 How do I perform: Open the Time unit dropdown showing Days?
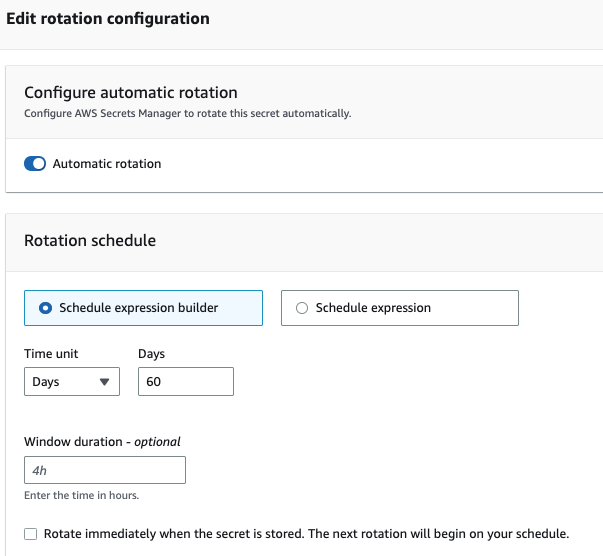click(x=71, y=382)
